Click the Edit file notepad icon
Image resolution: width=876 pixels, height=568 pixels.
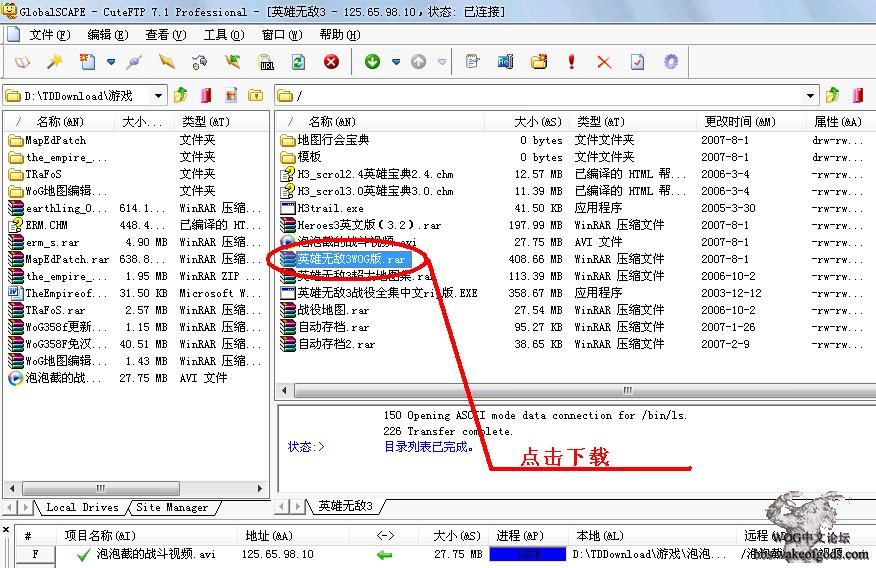(472, 61)
